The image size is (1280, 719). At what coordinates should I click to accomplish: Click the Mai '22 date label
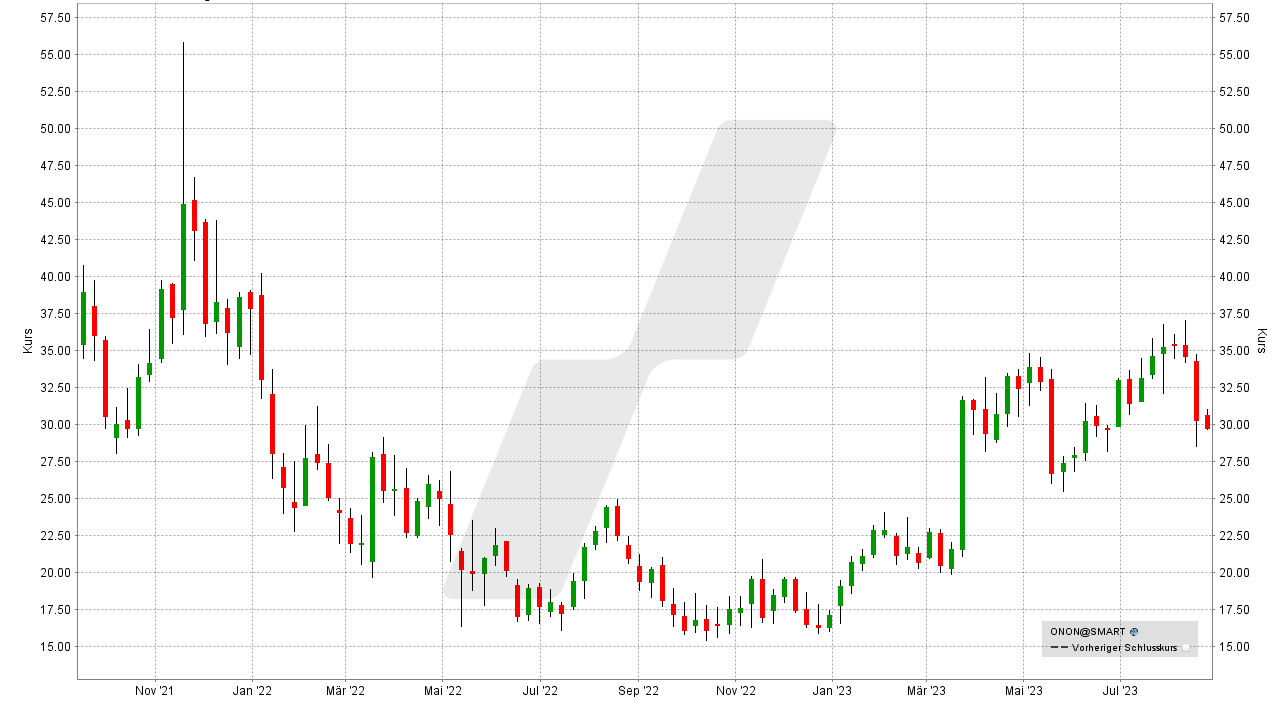[x=442, y=691]
